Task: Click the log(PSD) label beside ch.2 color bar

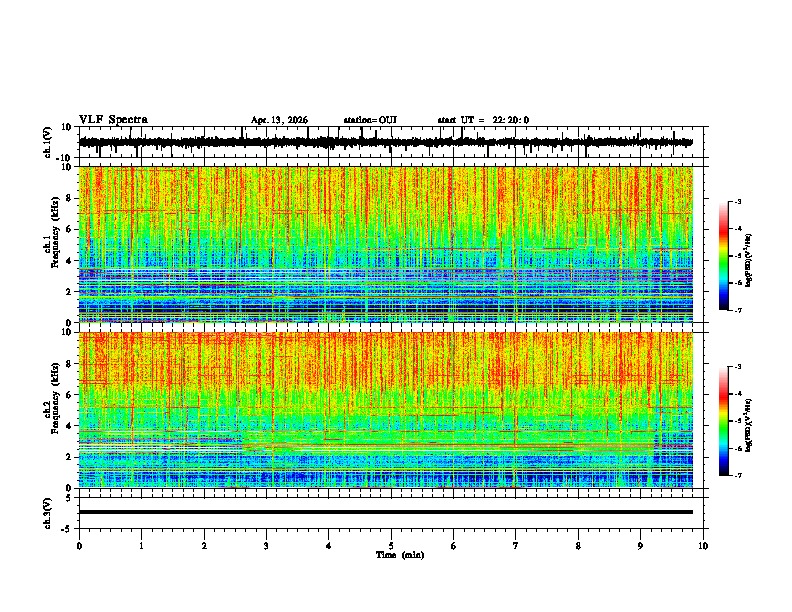Action: (x=749, y=425)
